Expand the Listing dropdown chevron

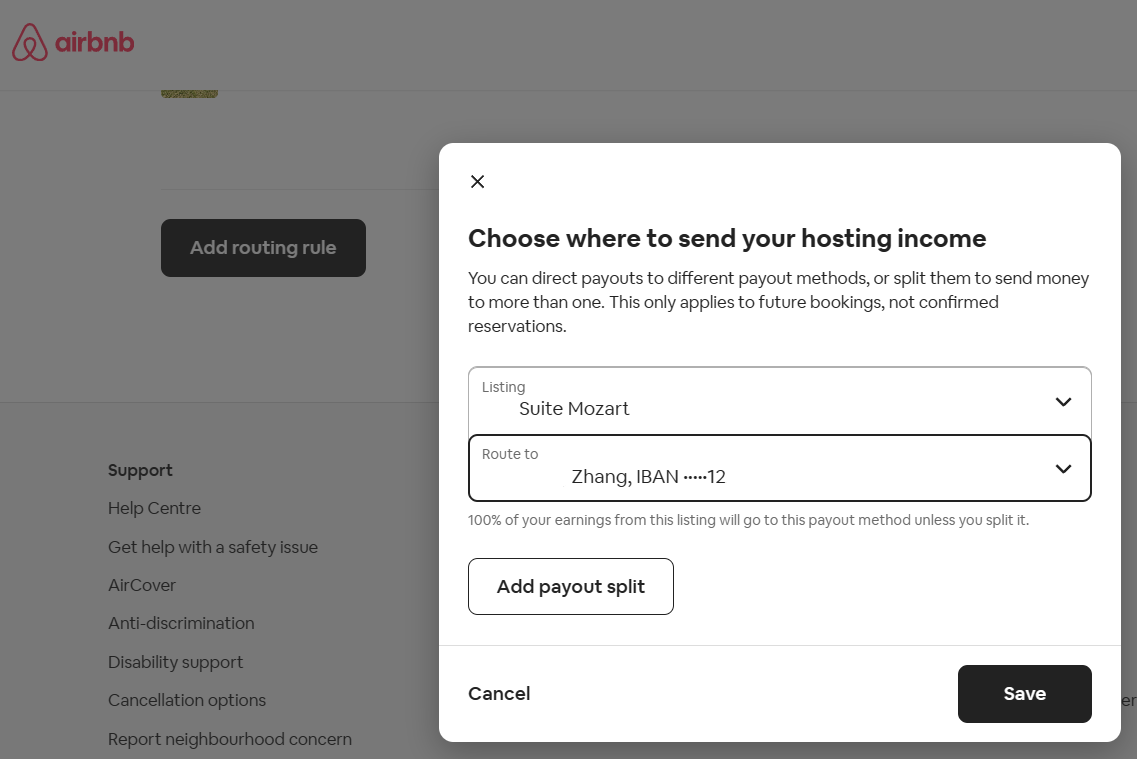point(1063,402)
